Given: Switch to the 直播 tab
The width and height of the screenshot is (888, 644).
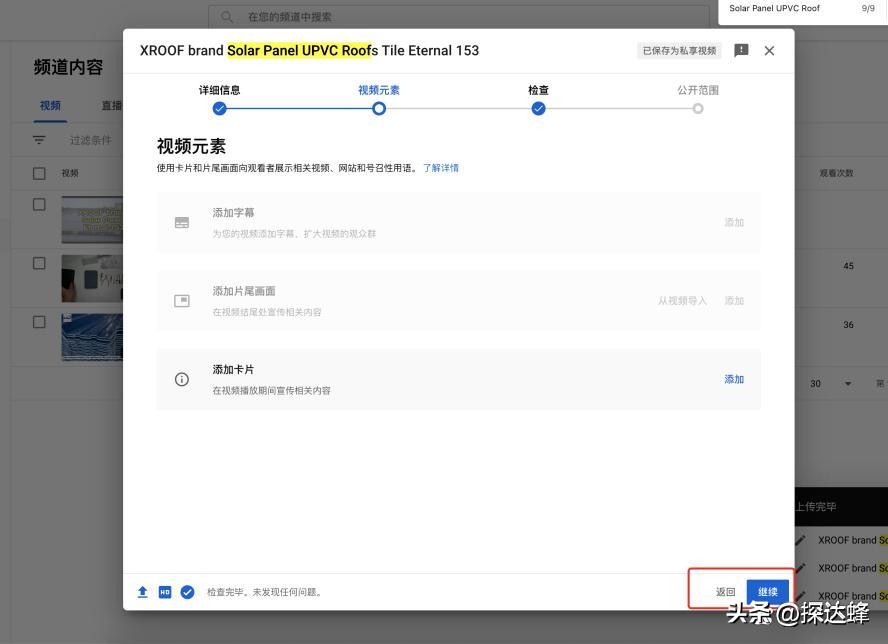Looking at the screenshot, I should point(112,104).
